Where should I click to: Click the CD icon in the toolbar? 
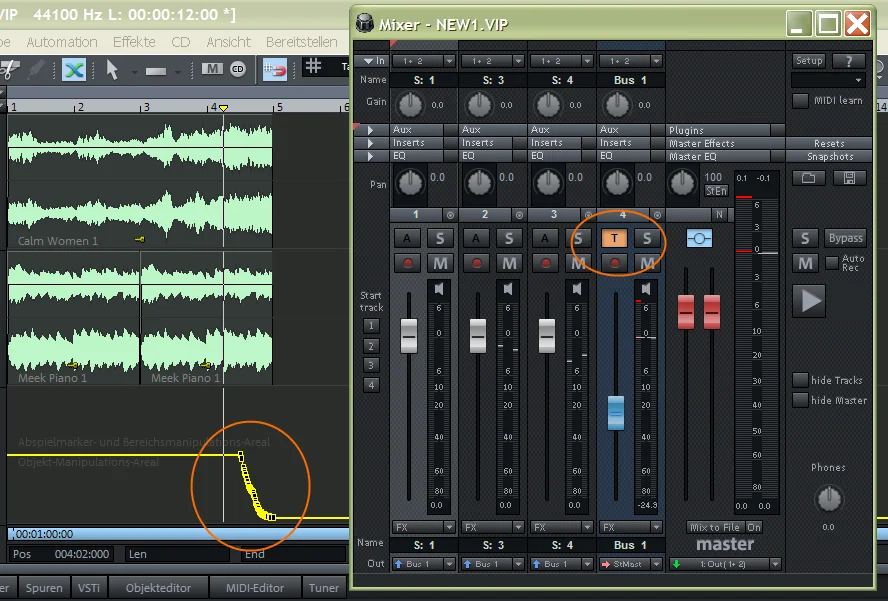click(238, 69)
